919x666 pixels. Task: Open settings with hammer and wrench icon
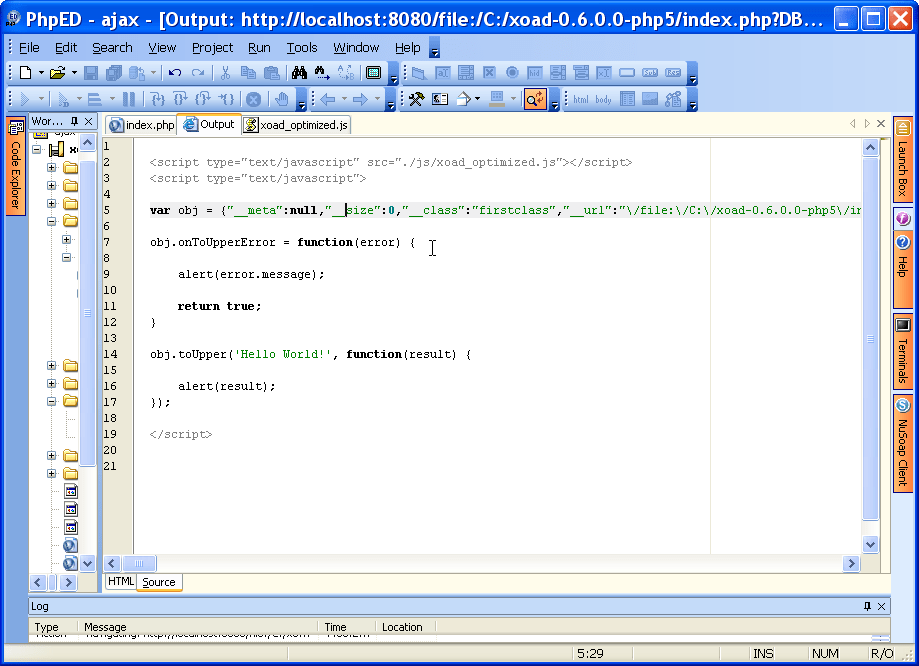[x=416, y=99]
